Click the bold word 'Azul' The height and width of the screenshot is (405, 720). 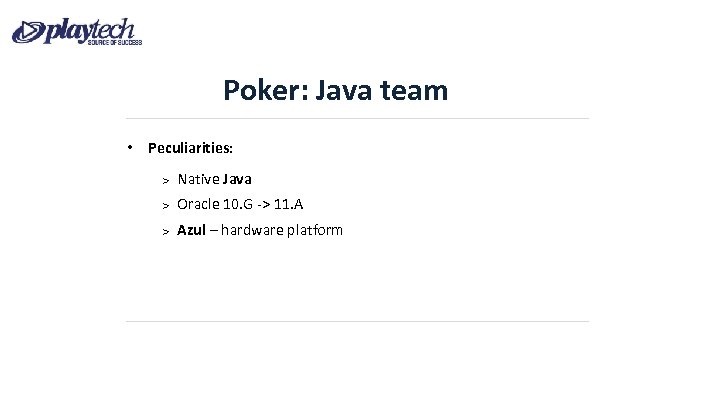(x=192, y=230)
